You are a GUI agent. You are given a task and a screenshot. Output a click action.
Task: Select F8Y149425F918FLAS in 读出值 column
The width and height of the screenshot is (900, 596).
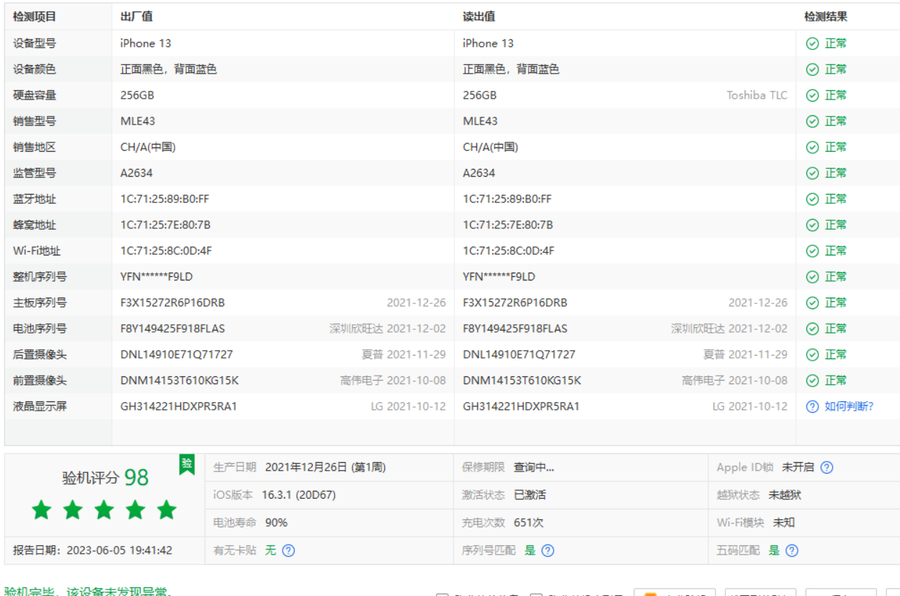point(515,329)
